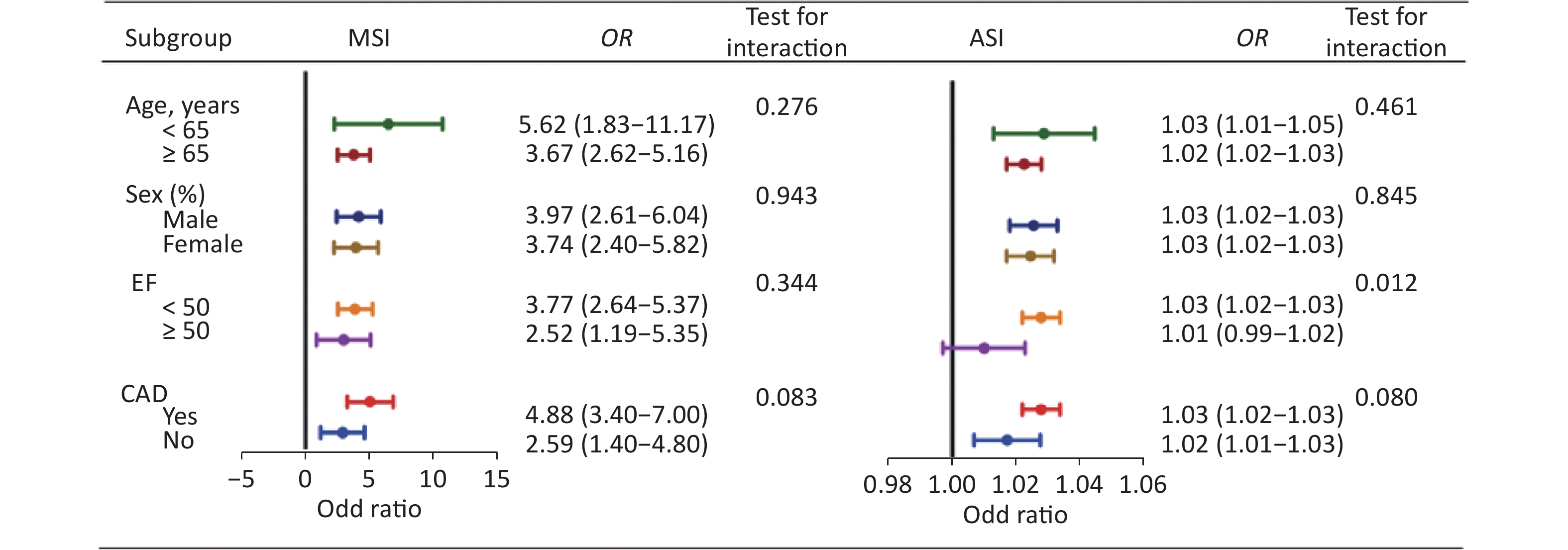Click the 'Age, years' subgroup heading
This screenshot has height=550, width=1568.
[x=183, y=106]
